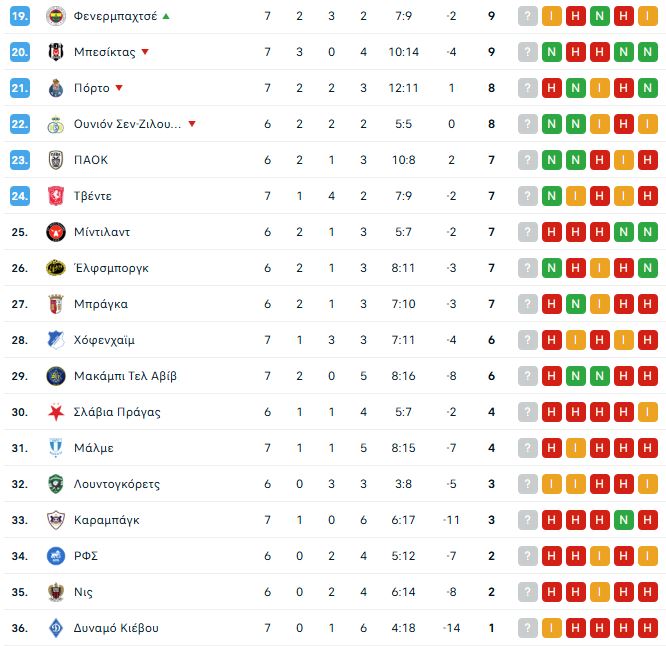The image size is (666, 646).
Task: Click the green N badge in Καραμπάγκ row
Action: (624, 520)
